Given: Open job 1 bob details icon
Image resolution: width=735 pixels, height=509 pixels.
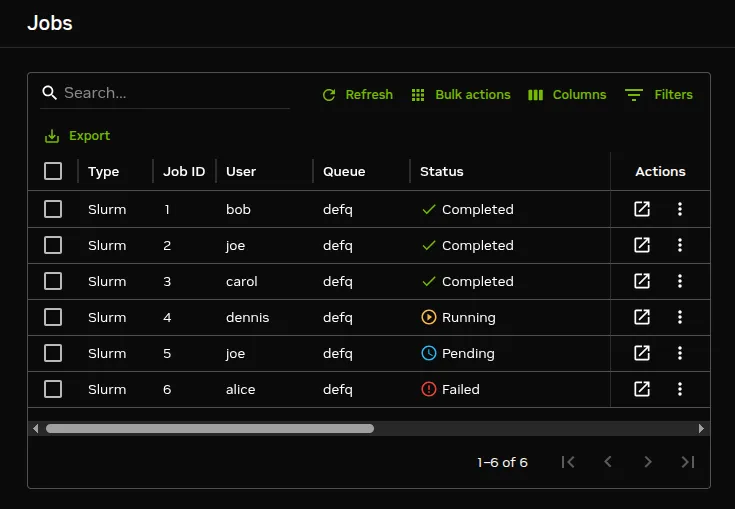Looking at the screenshot, I should tap(642, 209).
